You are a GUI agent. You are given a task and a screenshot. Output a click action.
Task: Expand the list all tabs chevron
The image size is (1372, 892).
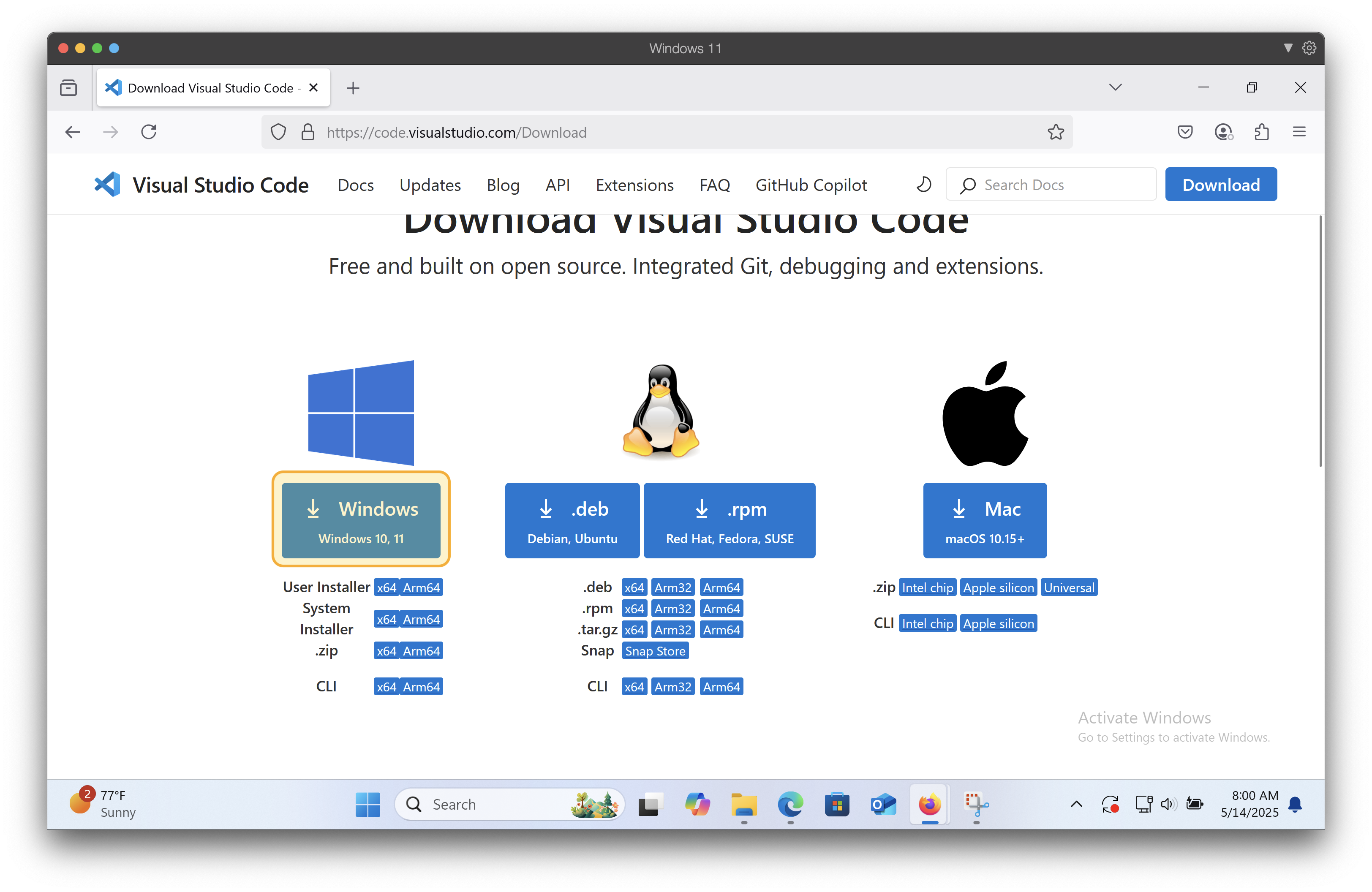[1115, 87]
